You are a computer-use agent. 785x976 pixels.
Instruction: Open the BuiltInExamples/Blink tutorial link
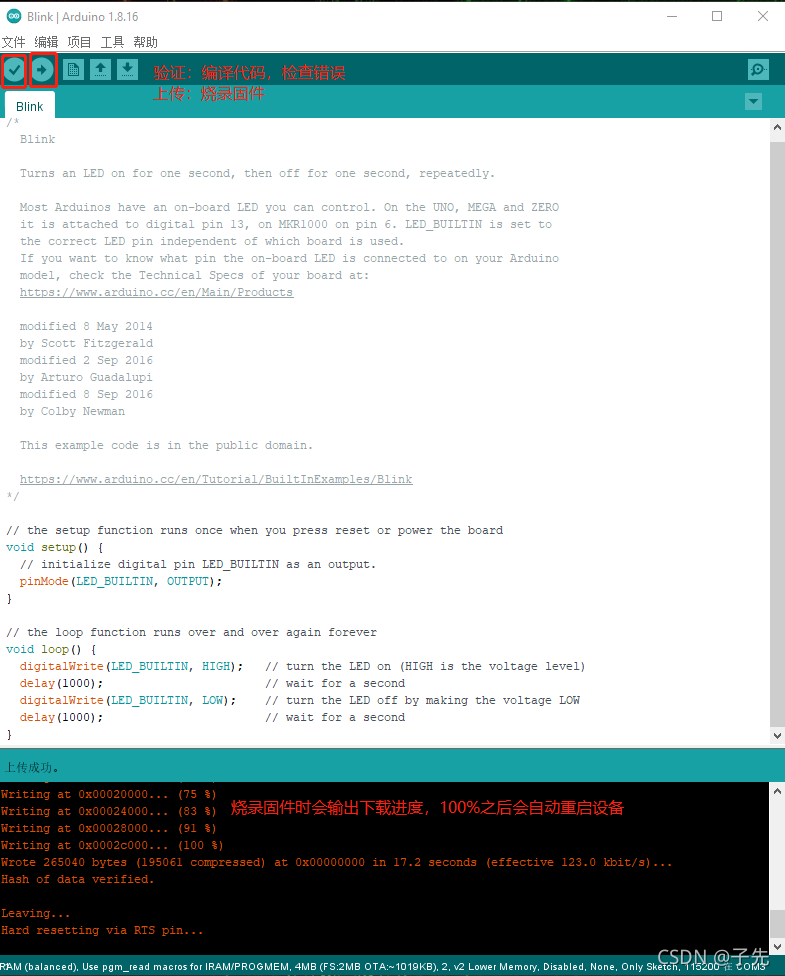tap(216, 479)
